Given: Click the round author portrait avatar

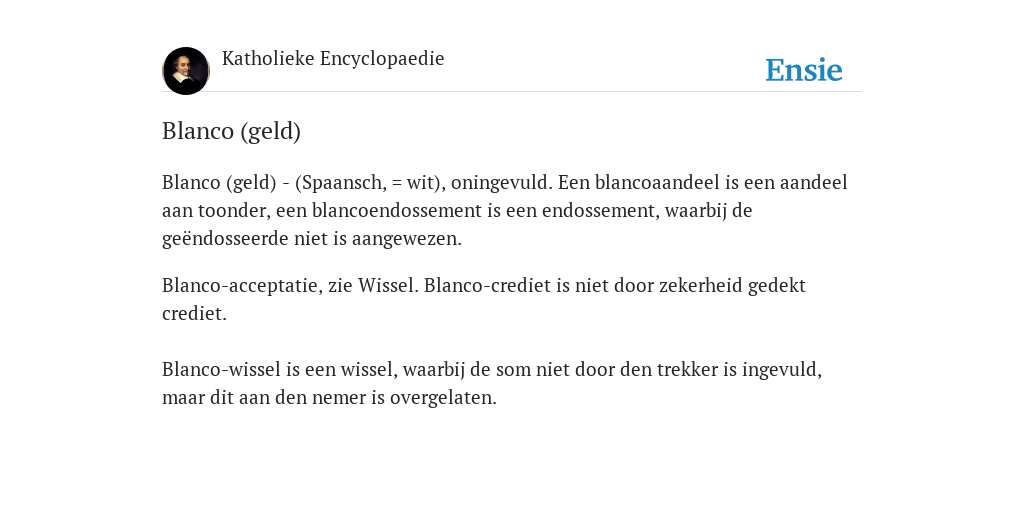Looking at the screenshot, I should coord(186,71).
